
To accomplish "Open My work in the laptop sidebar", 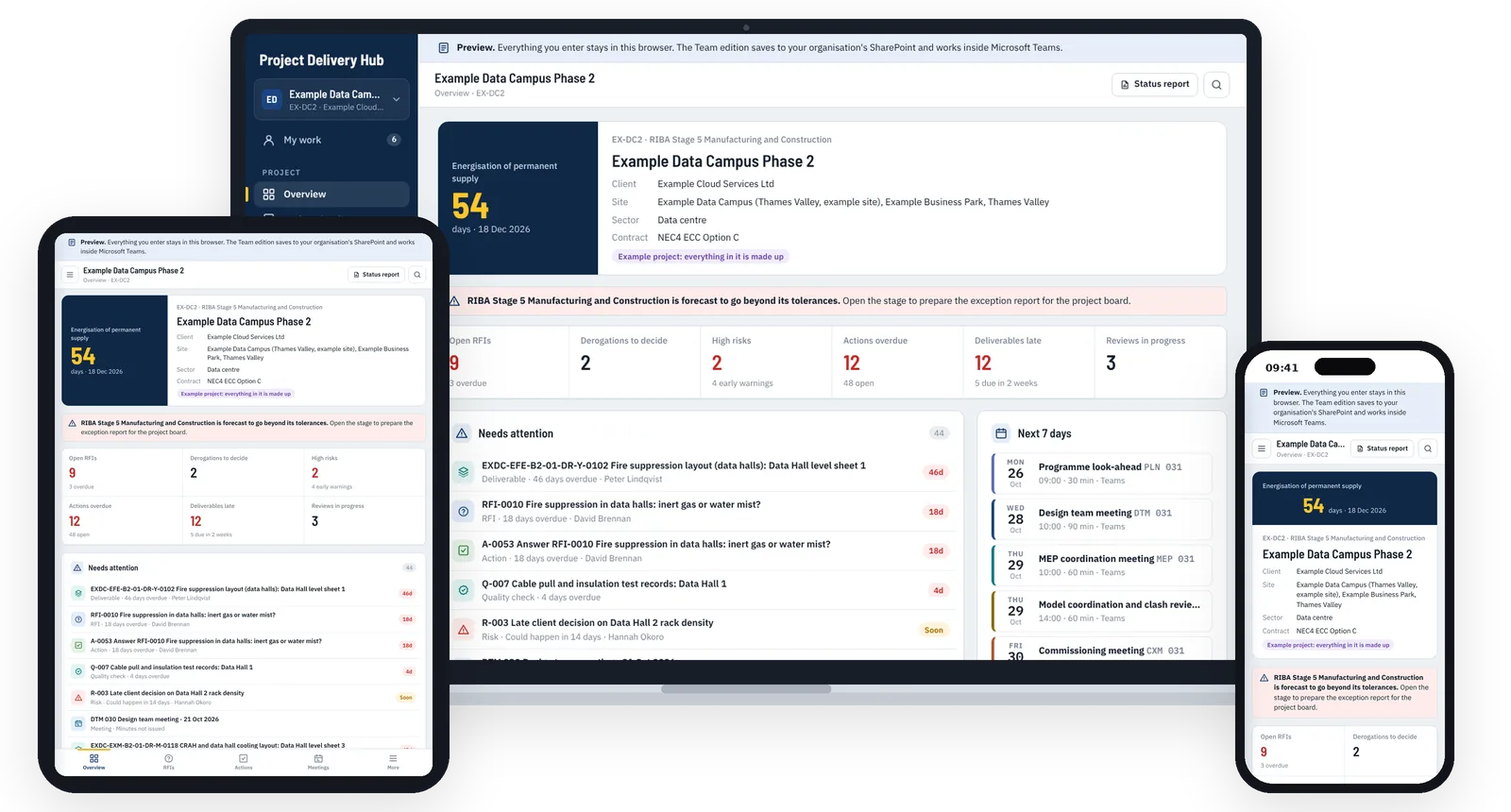I will pyautogui.click(x=331, y=140).
